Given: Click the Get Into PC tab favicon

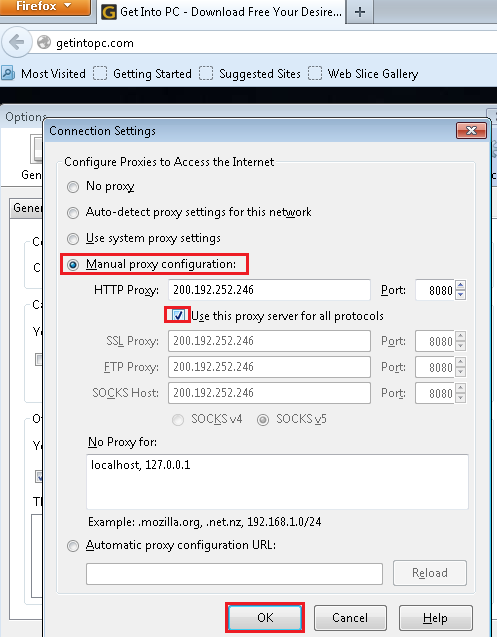Looking at the screenshot, I should [109, 12].
